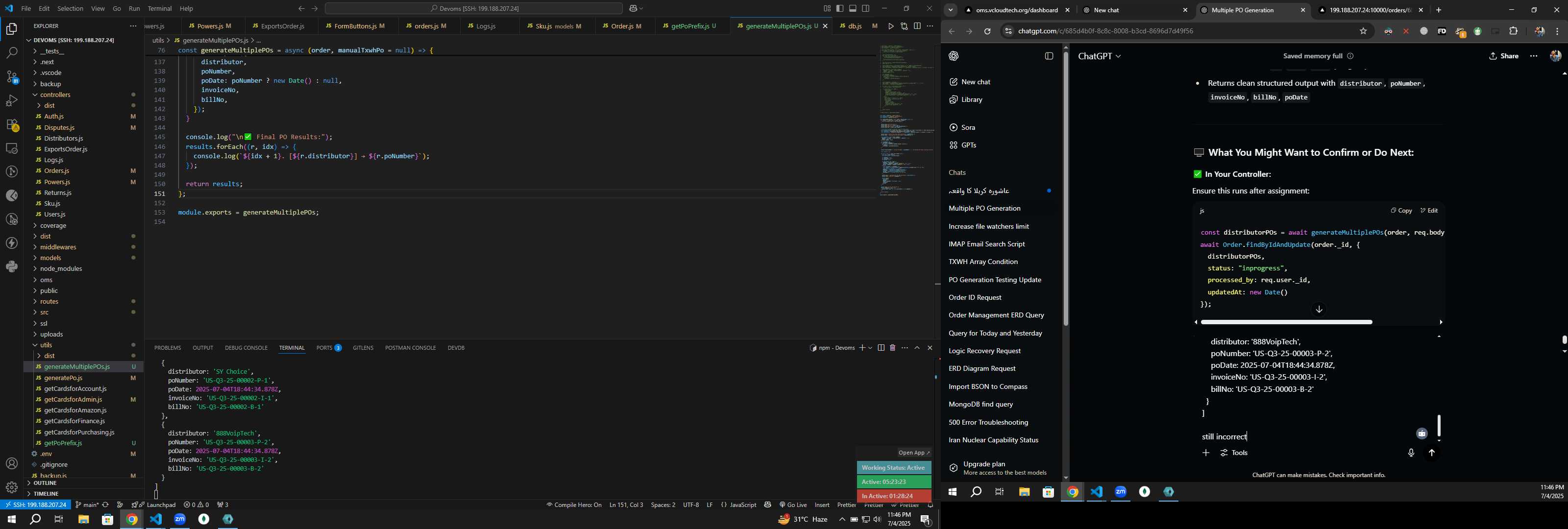Open Remote Explorer in activity bar
The image size is (1568, 529).
[12, 148]
